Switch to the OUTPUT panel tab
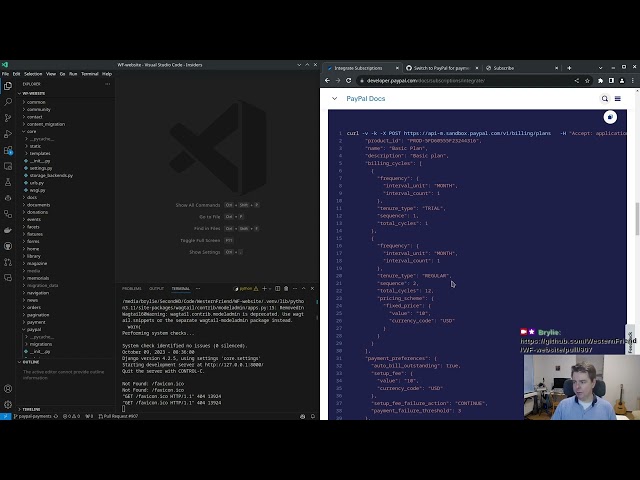 [156, 289]
